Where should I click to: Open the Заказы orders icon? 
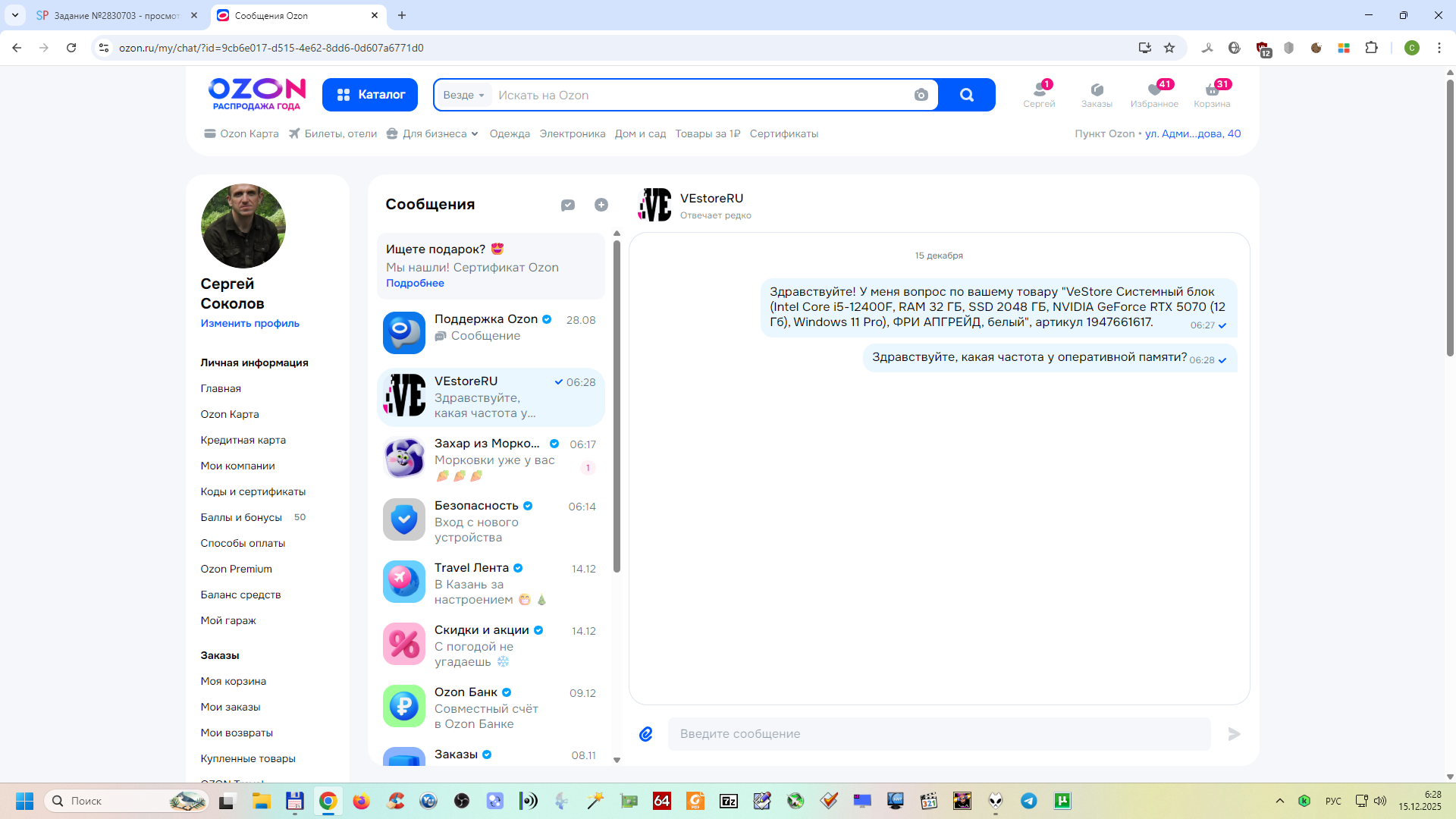coord(1096,94)
